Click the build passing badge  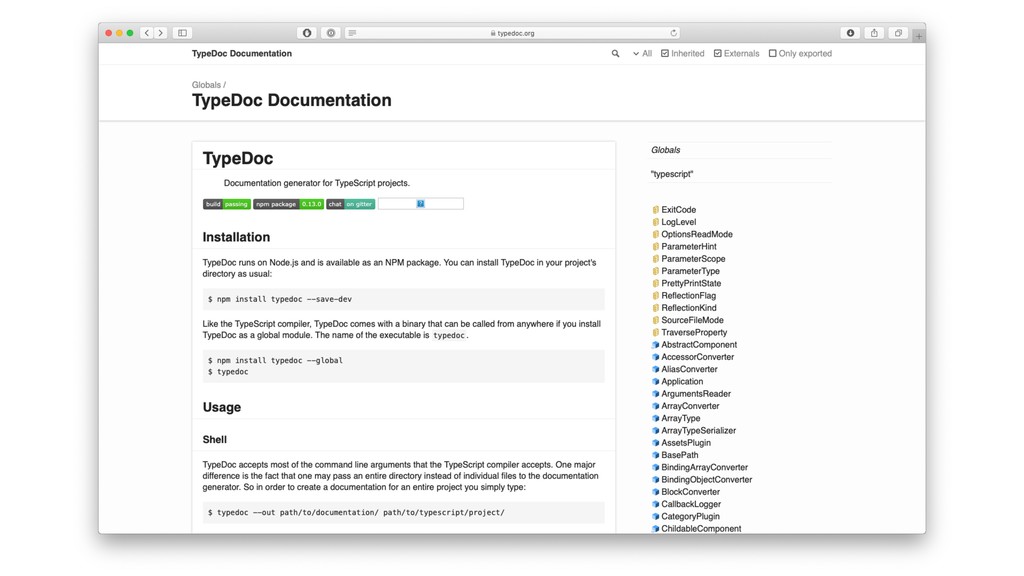227,204
